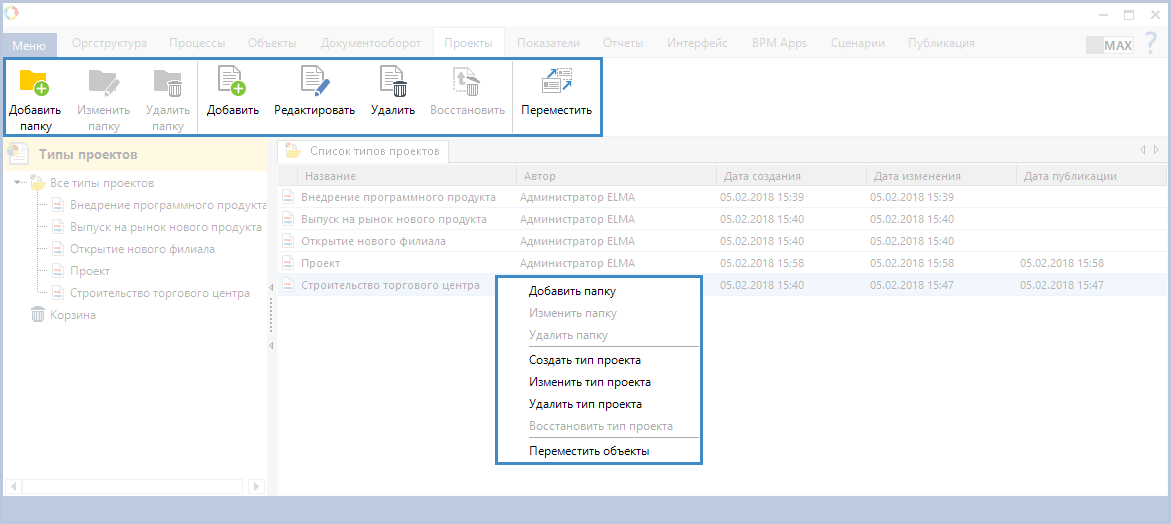1171x524 pixels.
Task: Toggle the MAX mode switch
Action: point(1110,46)
